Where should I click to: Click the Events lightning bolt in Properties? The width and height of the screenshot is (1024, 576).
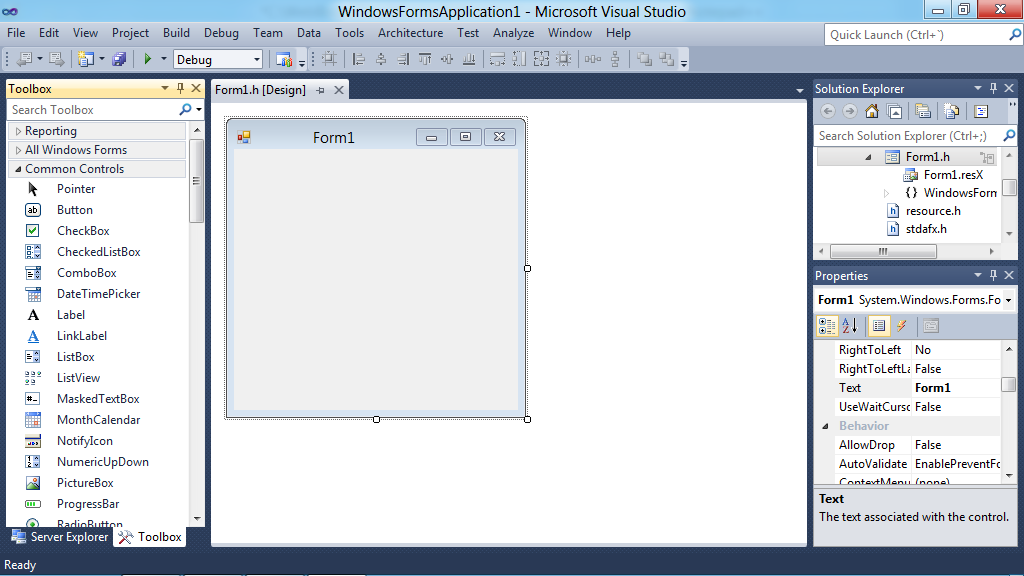(901, 325)
